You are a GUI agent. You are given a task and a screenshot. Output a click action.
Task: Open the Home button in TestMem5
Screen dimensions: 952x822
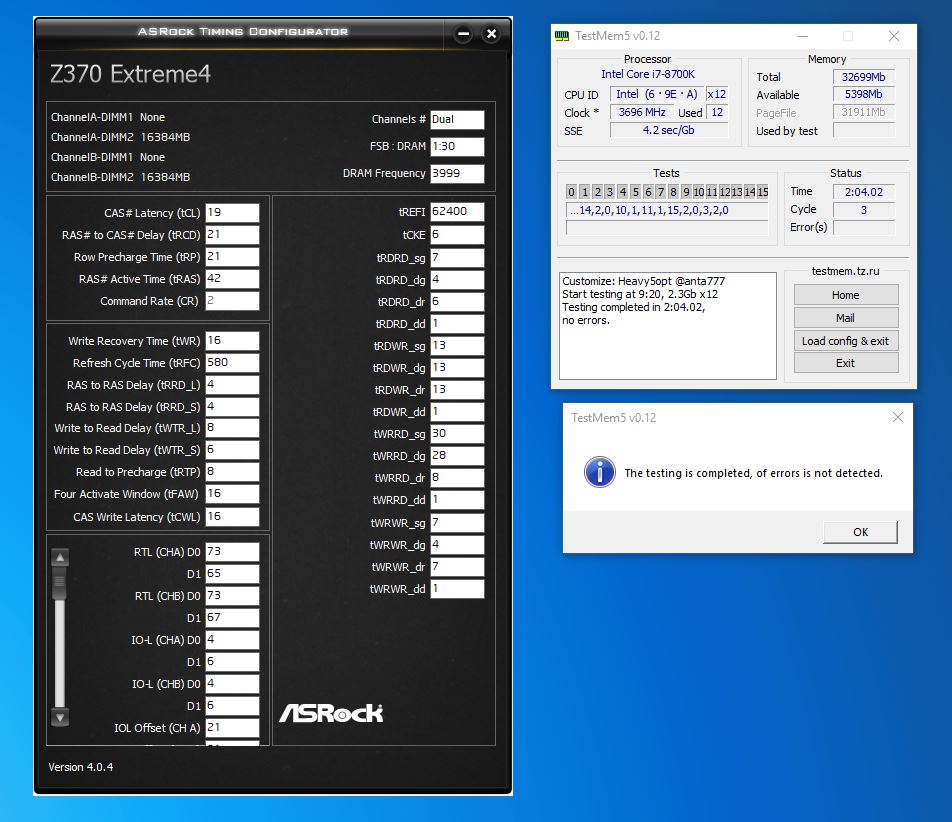pyautogui.click(x=846, y=295)
